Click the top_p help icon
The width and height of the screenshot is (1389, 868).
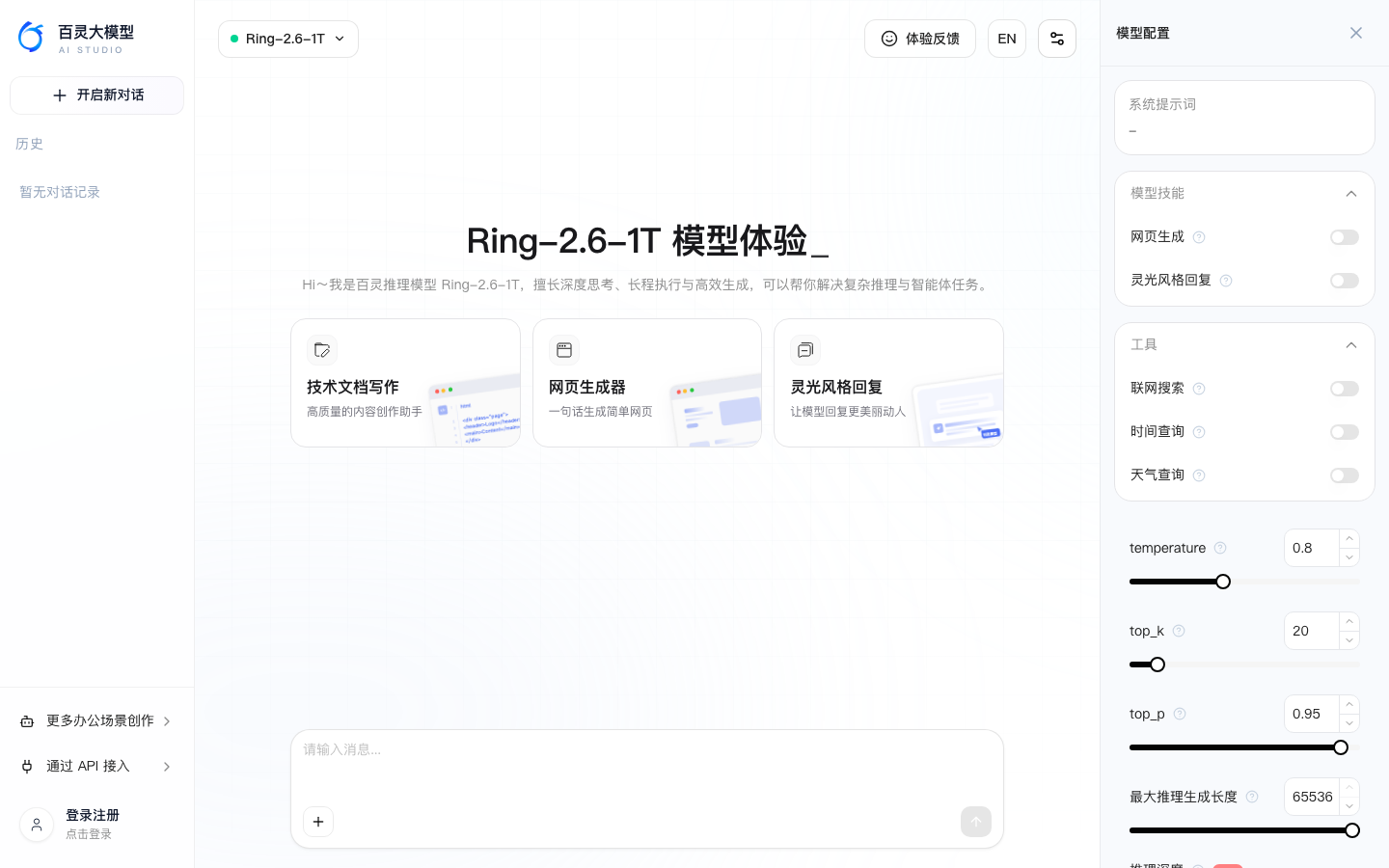tap(1180, 714)
